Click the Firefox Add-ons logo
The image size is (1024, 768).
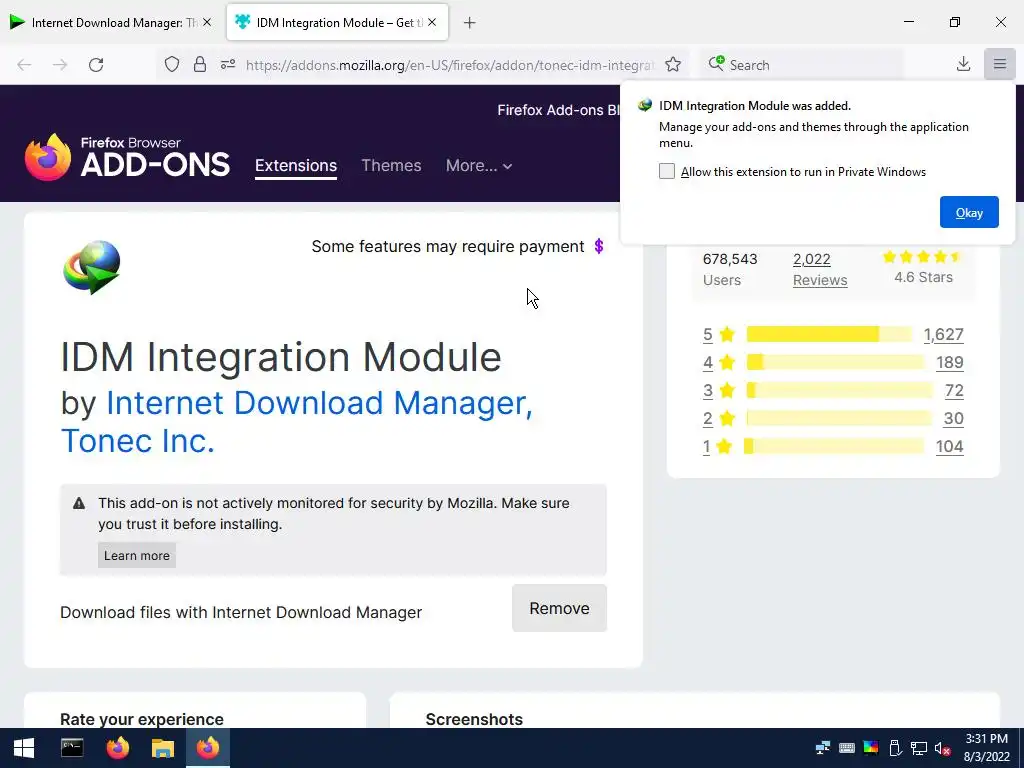click(127, 157)
